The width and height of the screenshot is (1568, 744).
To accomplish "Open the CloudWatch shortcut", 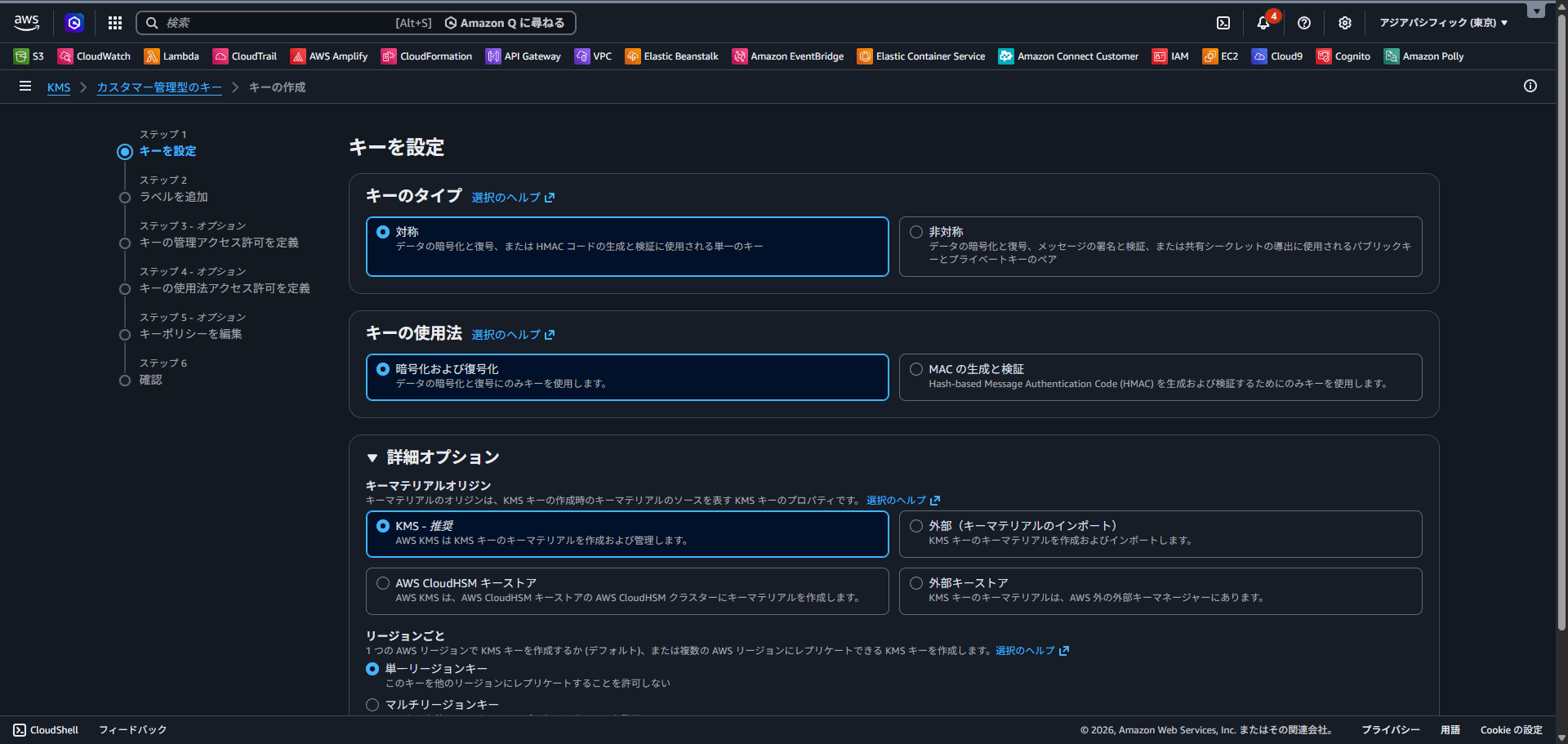I will click(x=94, y=56).
